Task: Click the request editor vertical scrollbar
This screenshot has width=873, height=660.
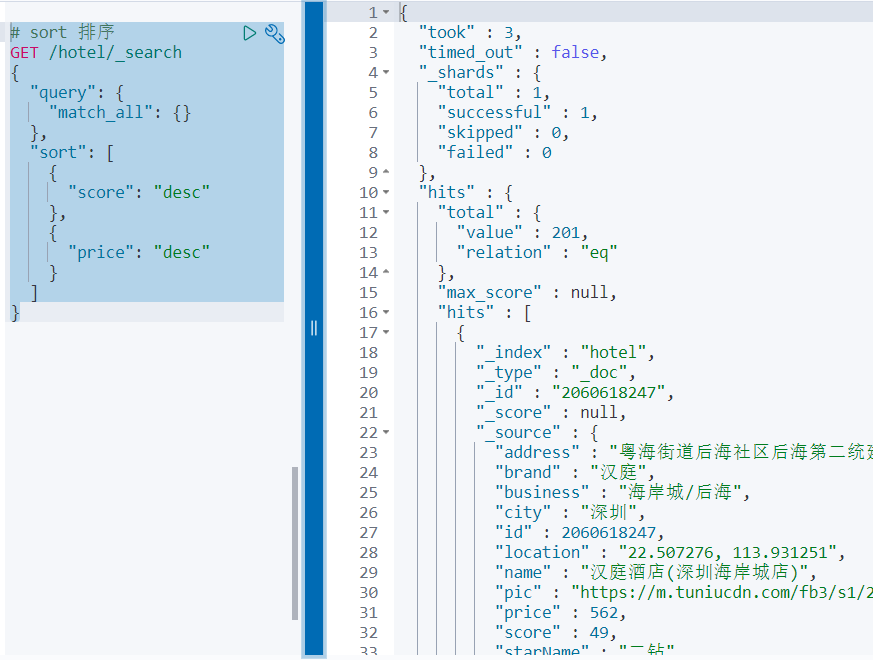Action: (295, 543)
